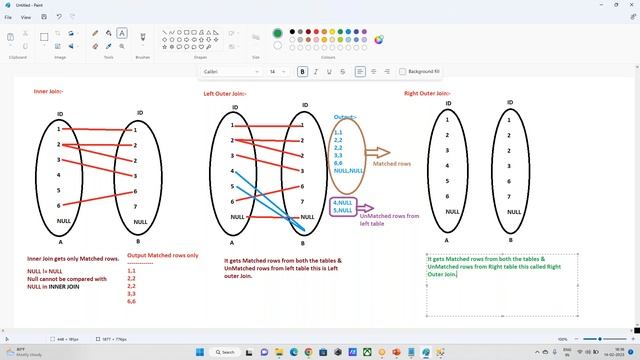Open the Calibri font family dropdown
The width and height of the screenshot is (640, 360).
[x=231, y=71]
